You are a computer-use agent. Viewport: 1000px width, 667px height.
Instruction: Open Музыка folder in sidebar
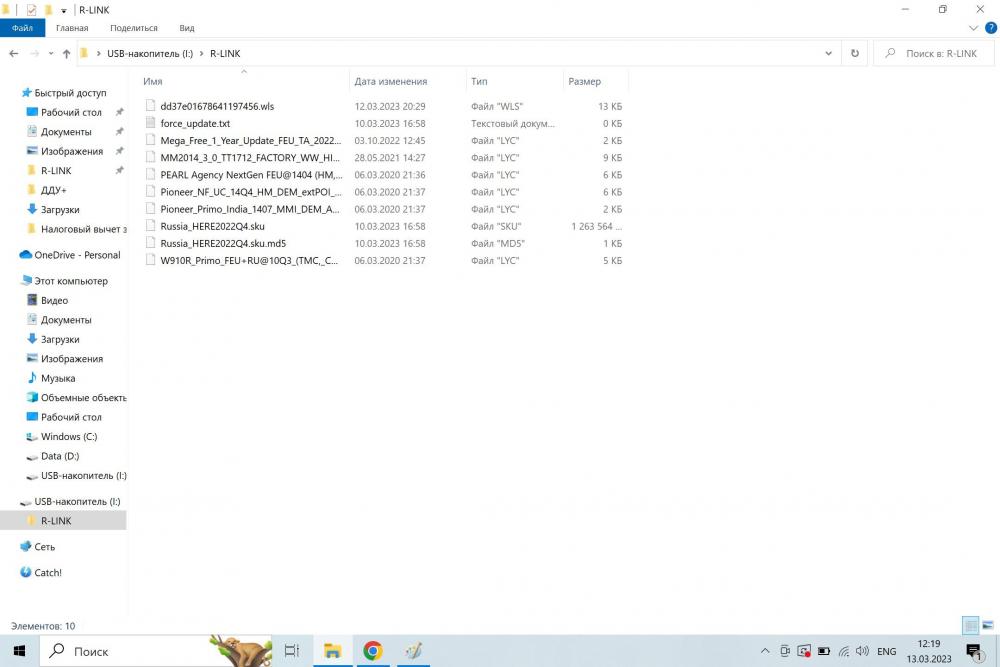[58, 378]
